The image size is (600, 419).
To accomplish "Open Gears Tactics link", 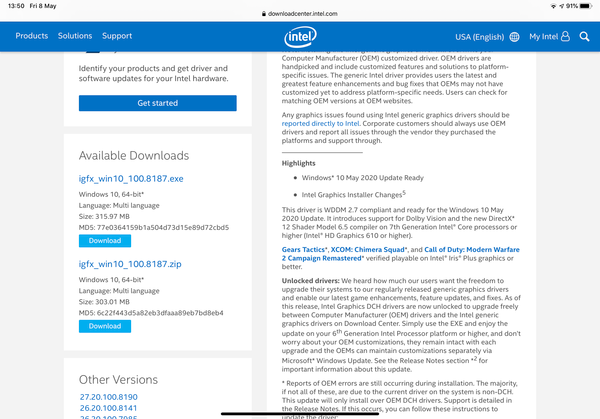I will point(303,249).
